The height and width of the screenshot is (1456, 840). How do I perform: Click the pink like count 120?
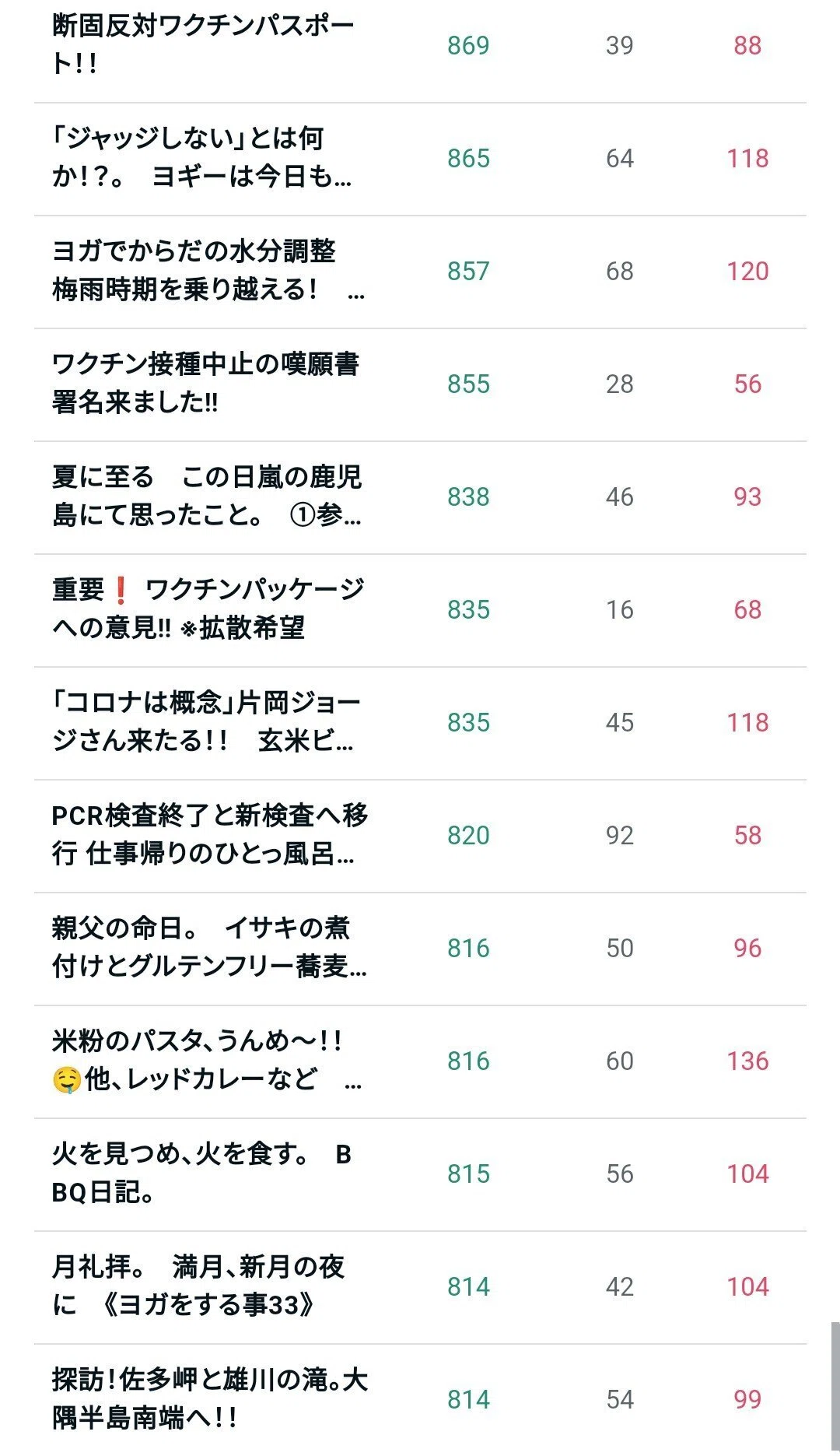(x=747, y=271)
